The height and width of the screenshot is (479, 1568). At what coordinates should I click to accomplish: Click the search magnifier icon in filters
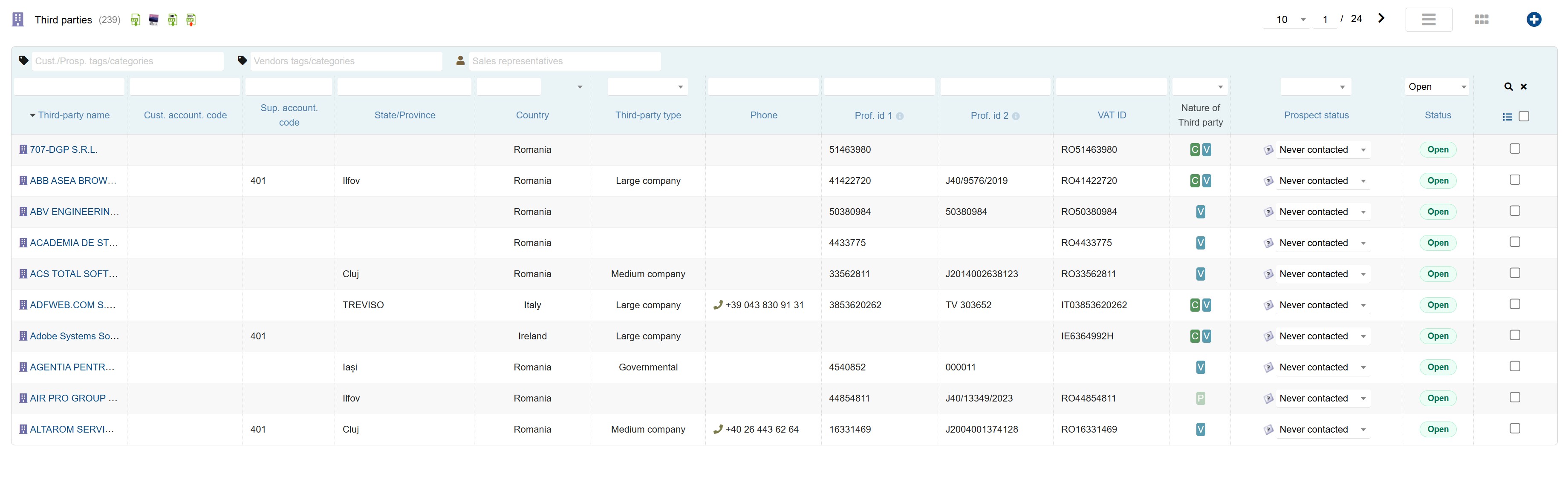pos(1508,87)
